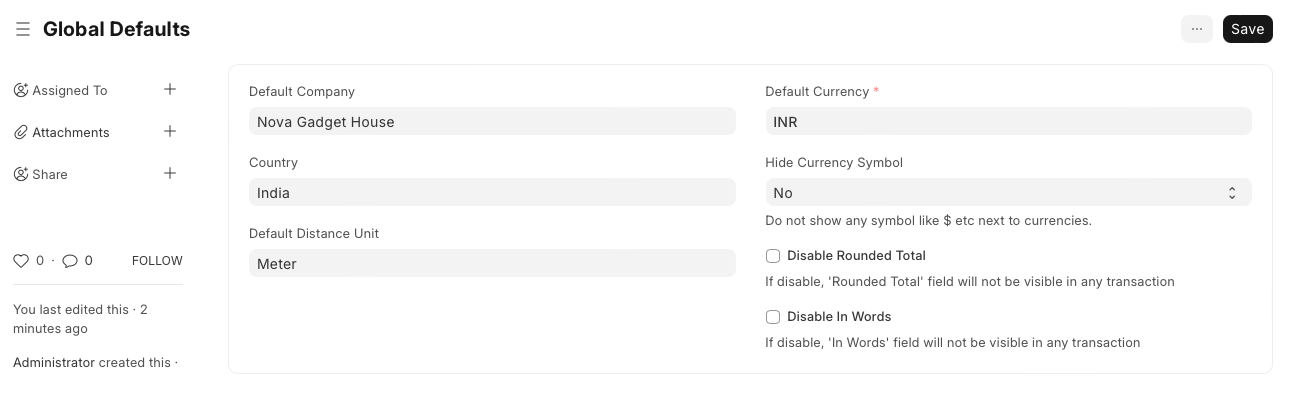The height and width of the screenshot is (394, 1291).
Task: Toggle the sidebar hamburger menu icon
Action: click(x=23, y=30)
